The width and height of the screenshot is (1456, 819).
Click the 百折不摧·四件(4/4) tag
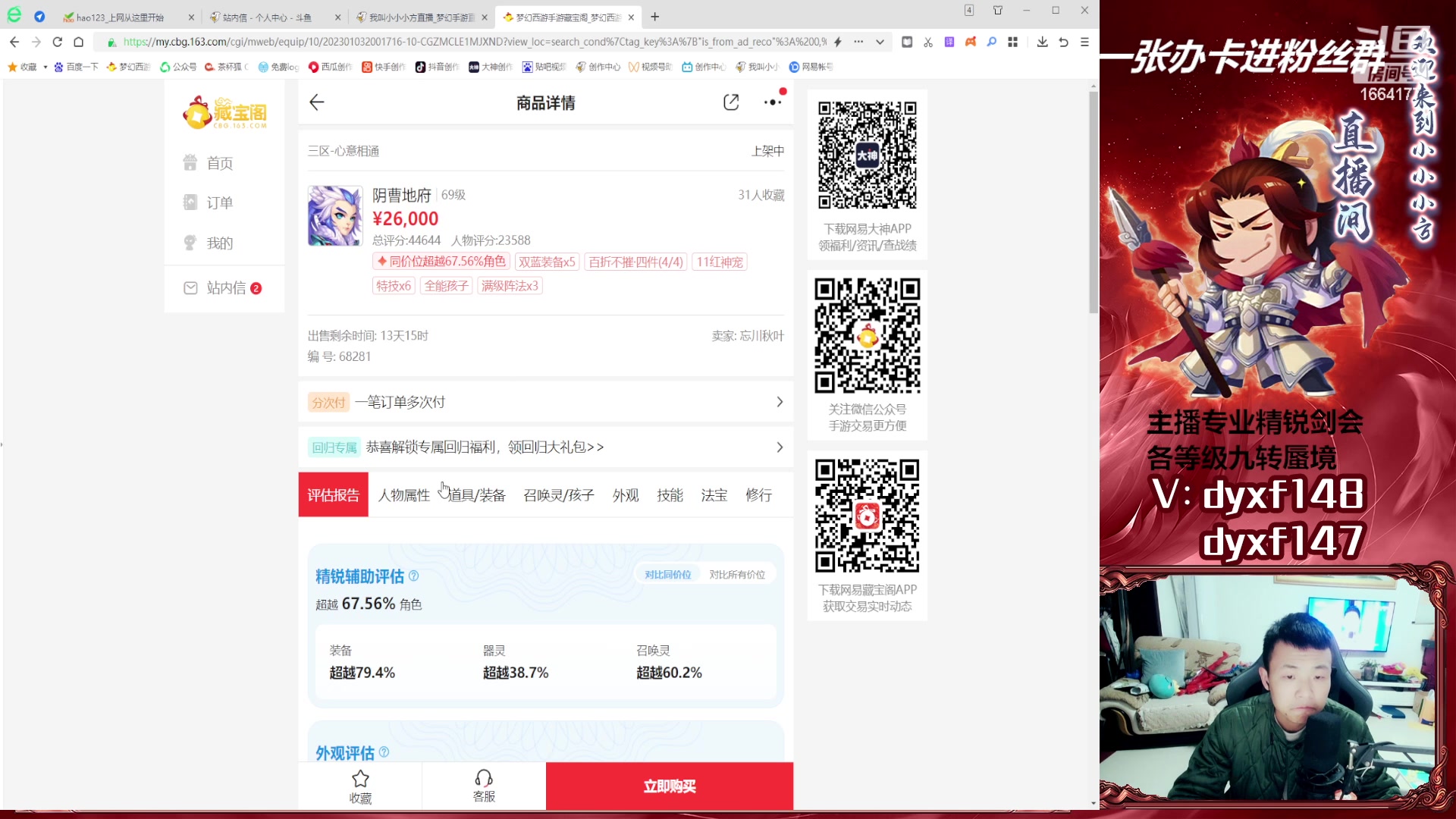point(635,262)
